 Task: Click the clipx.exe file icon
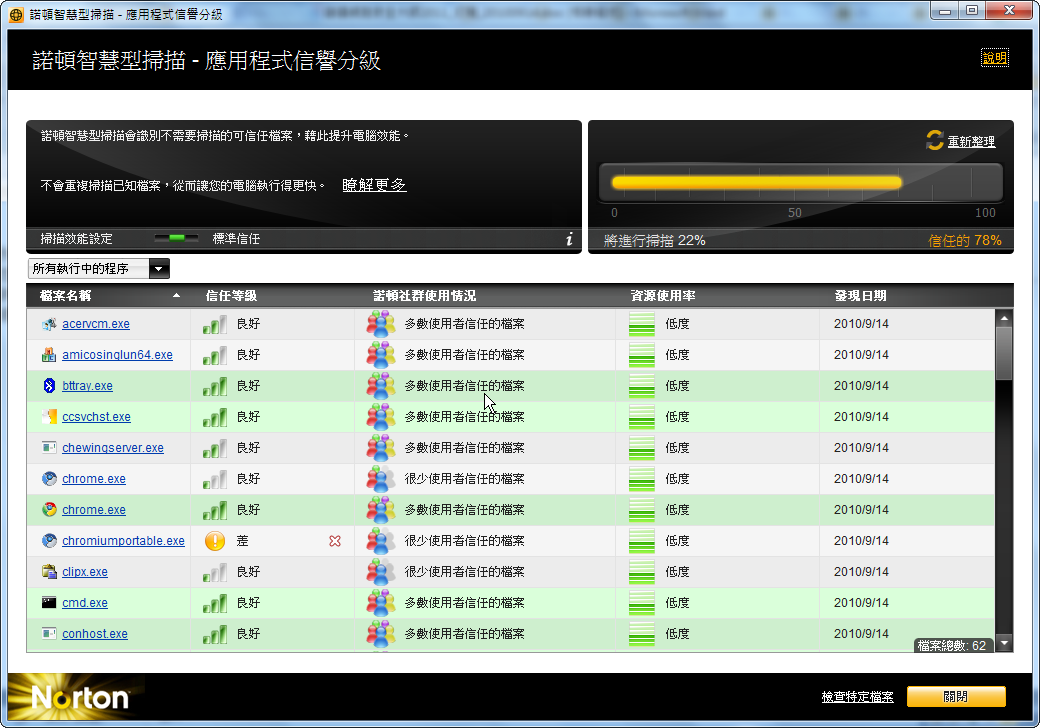pyautogui.click(x=49, y=572)
